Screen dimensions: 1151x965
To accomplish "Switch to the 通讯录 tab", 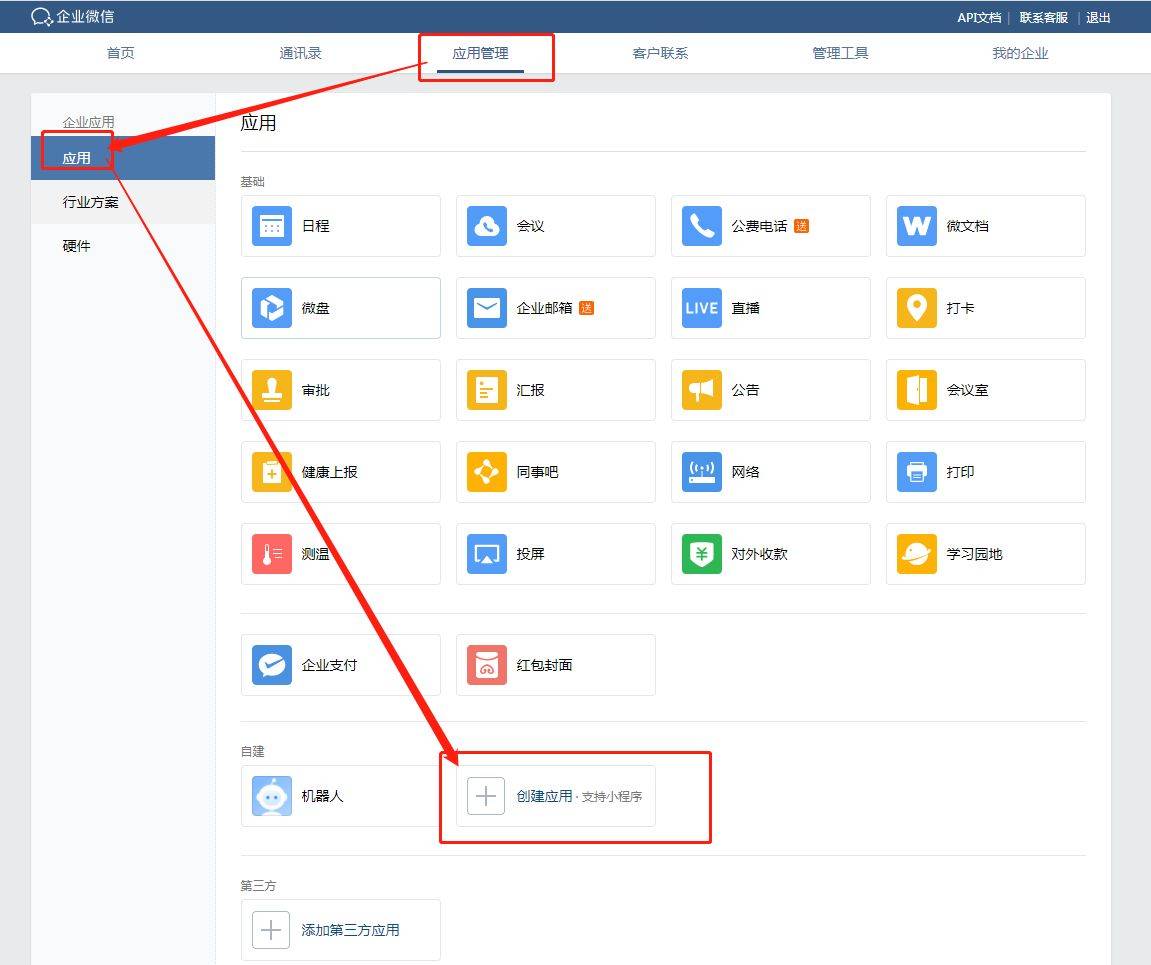I will coord(300,53).
